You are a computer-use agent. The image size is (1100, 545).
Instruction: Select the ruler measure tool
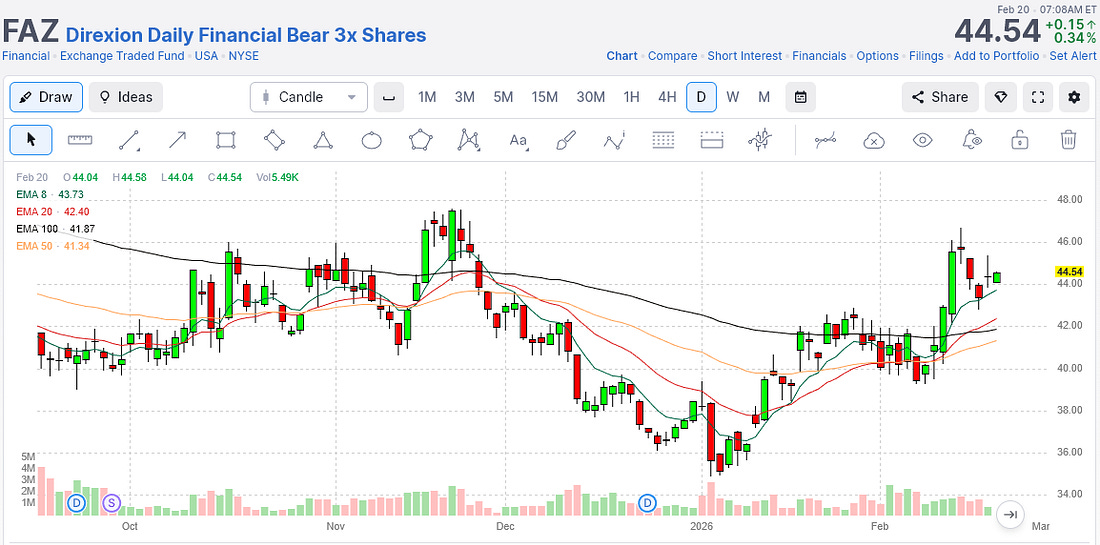80,140
